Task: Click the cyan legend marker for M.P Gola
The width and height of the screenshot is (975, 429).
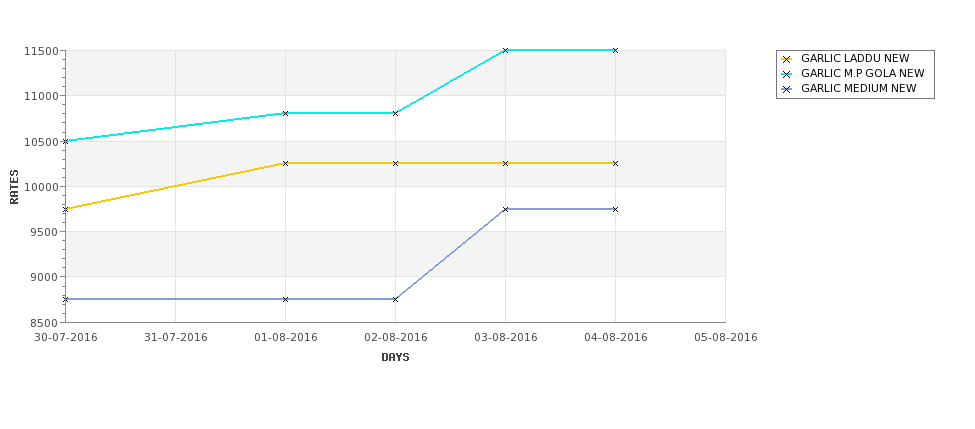Action: pos(787,74)
